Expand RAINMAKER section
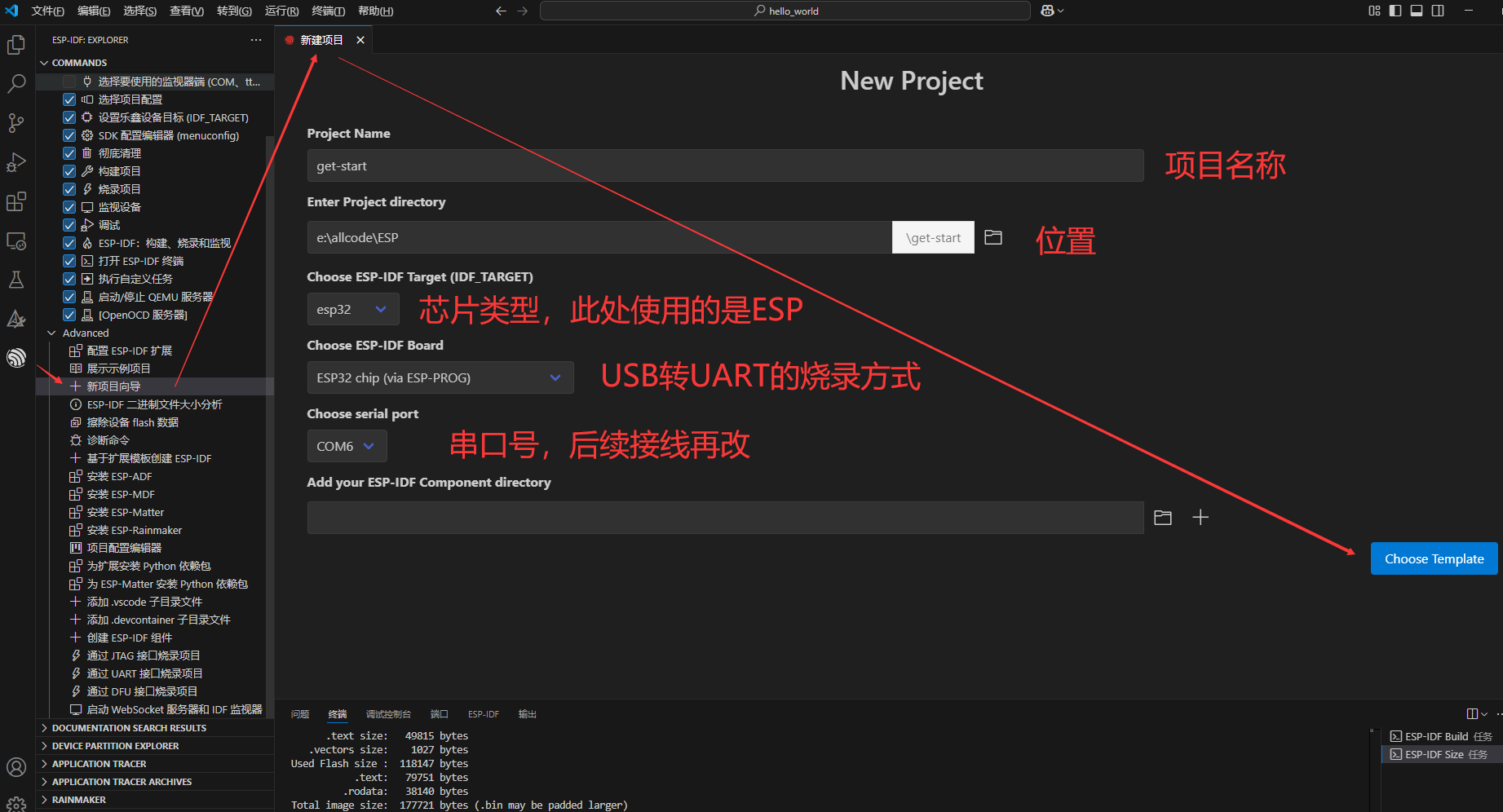Image resolution: width=1503 pixels, height=812 pixels. click(155, 800)
